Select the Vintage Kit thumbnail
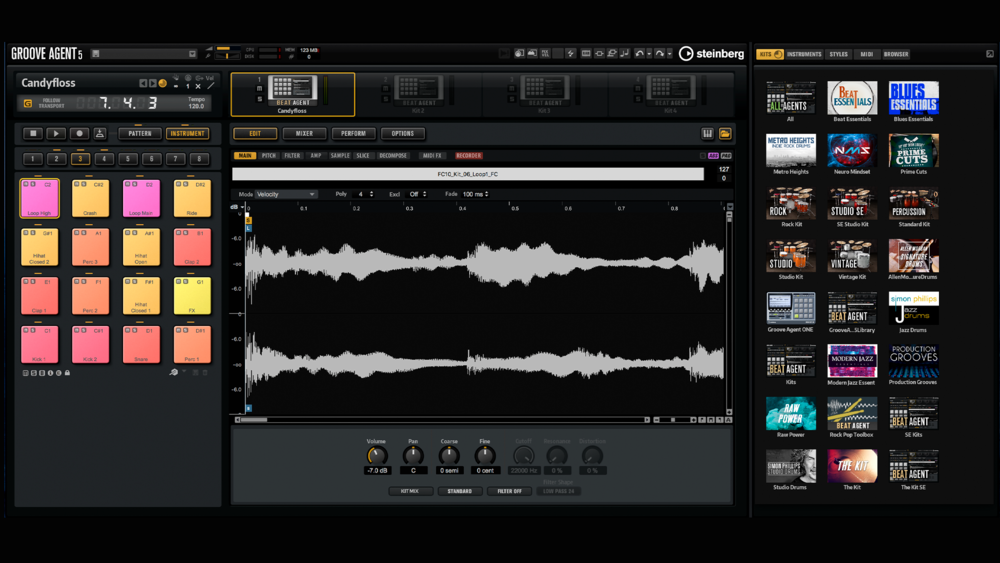 click(x=852, y=256)
